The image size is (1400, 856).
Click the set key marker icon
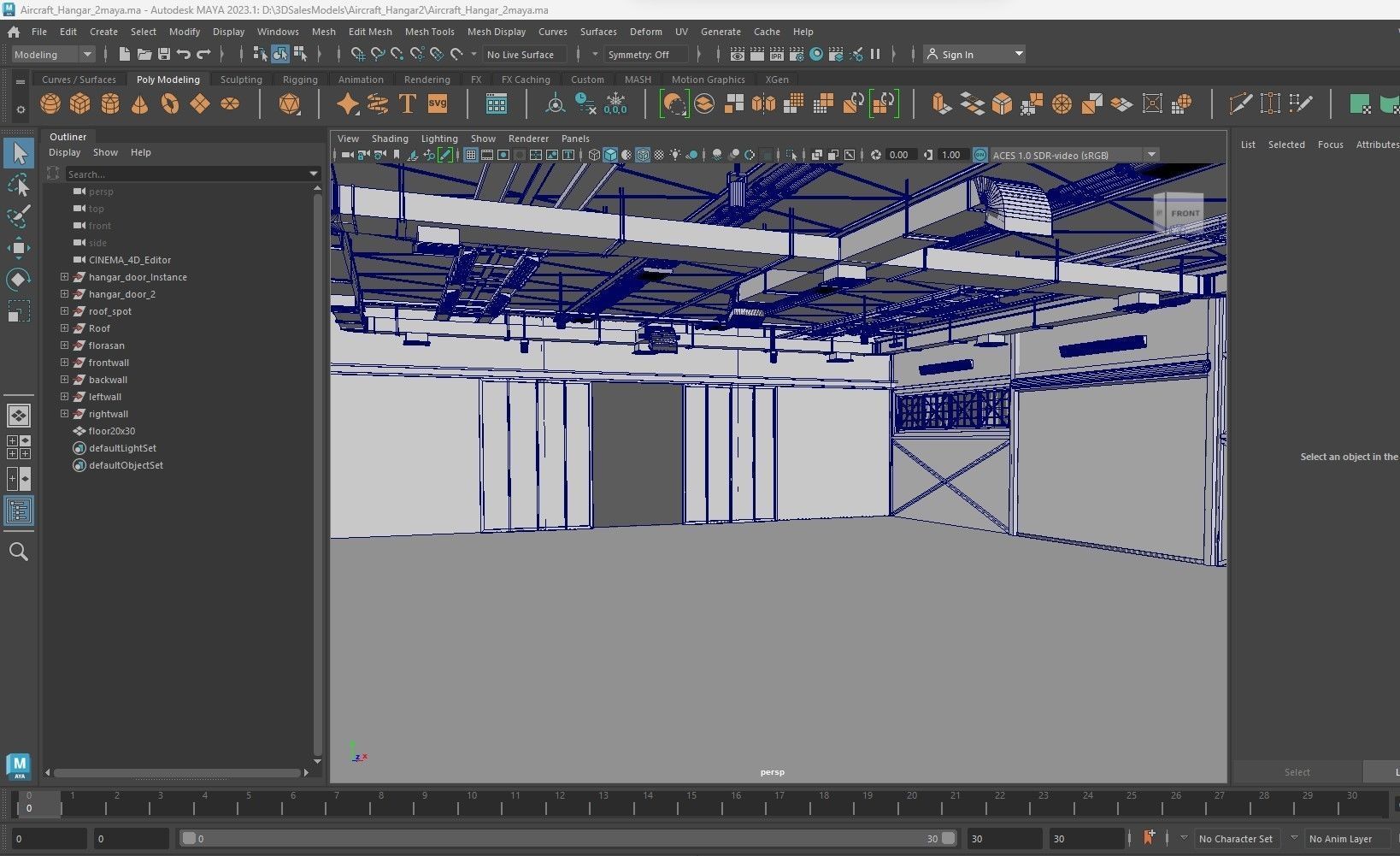(1148, 838)
